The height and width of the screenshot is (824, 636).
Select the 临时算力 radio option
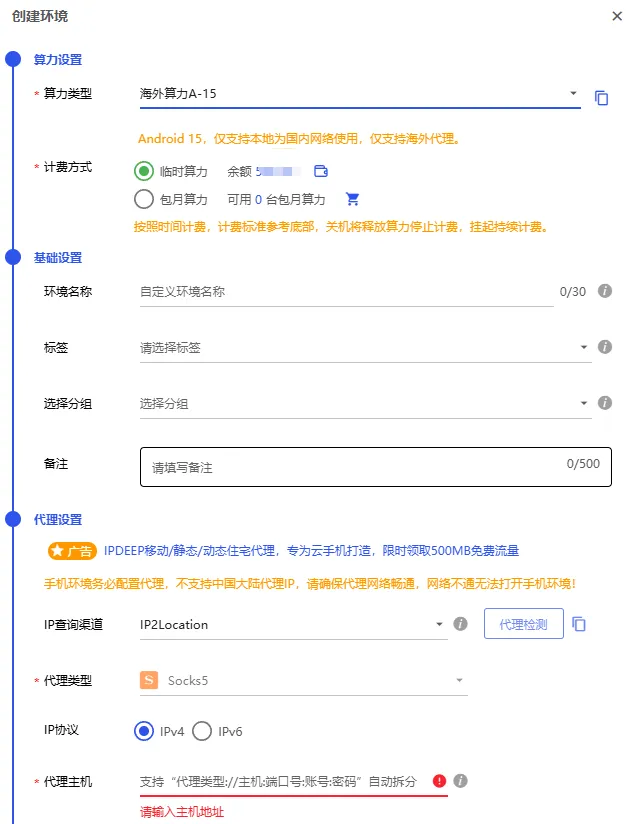[143, 171]
